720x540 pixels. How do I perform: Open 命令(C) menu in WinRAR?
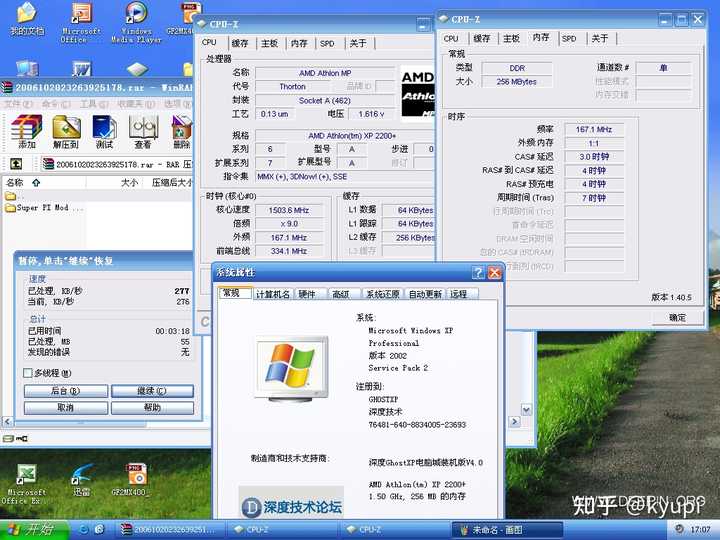pyautogui.click(x=56, y=104)
